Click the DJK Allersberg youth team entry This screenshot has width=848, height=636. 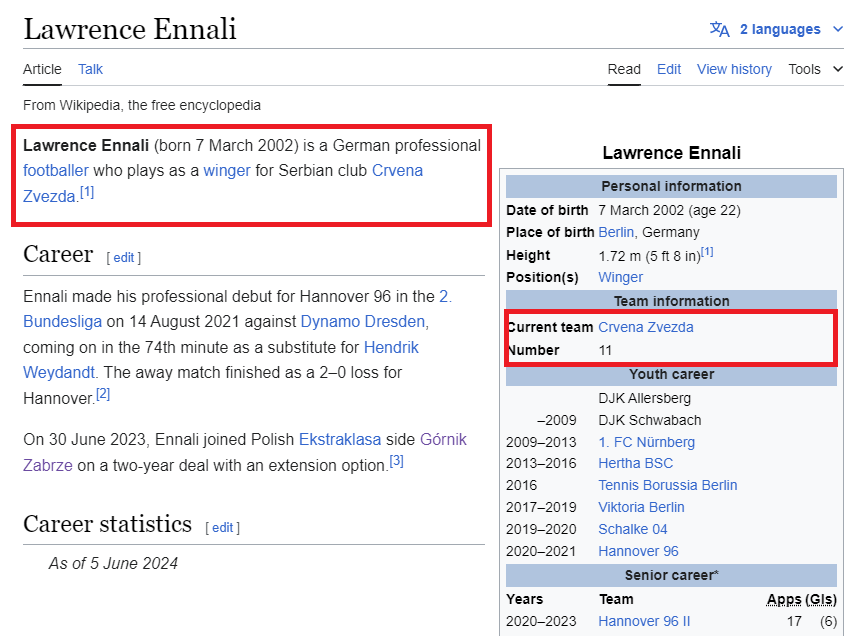pos(645,399)
